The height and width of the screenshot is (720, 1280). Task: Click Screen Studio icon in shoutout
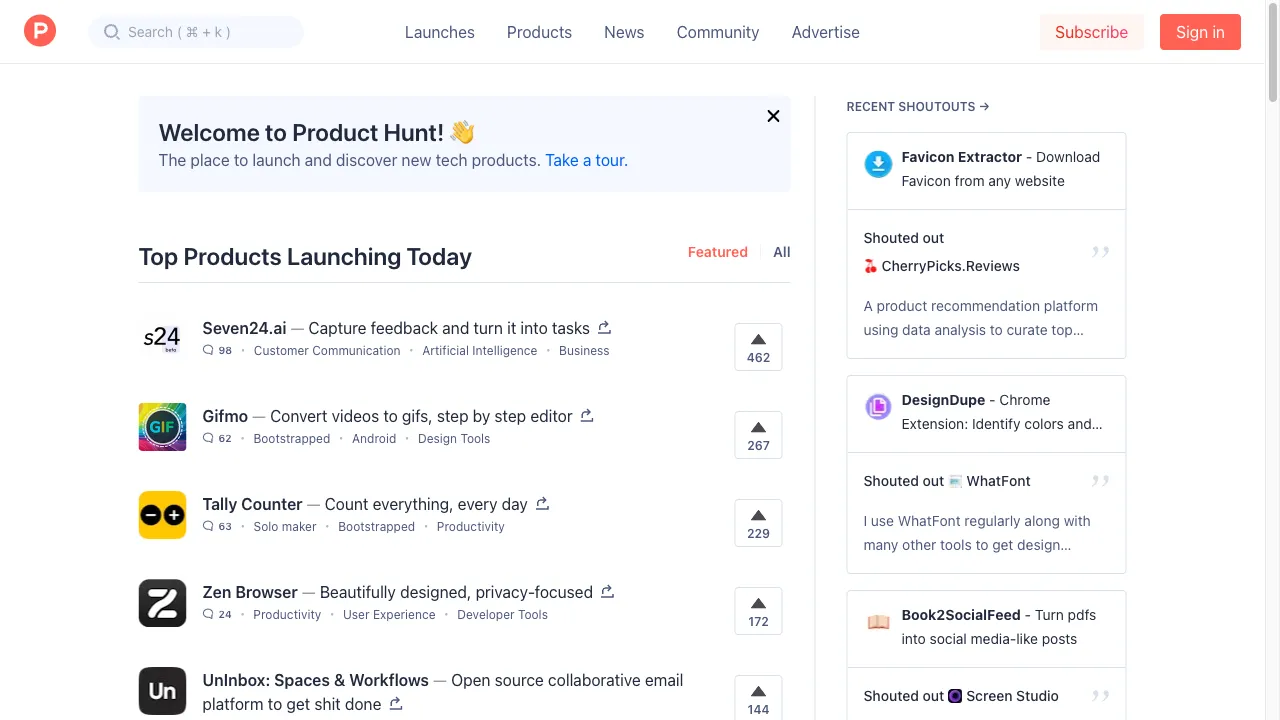[955, 696]
